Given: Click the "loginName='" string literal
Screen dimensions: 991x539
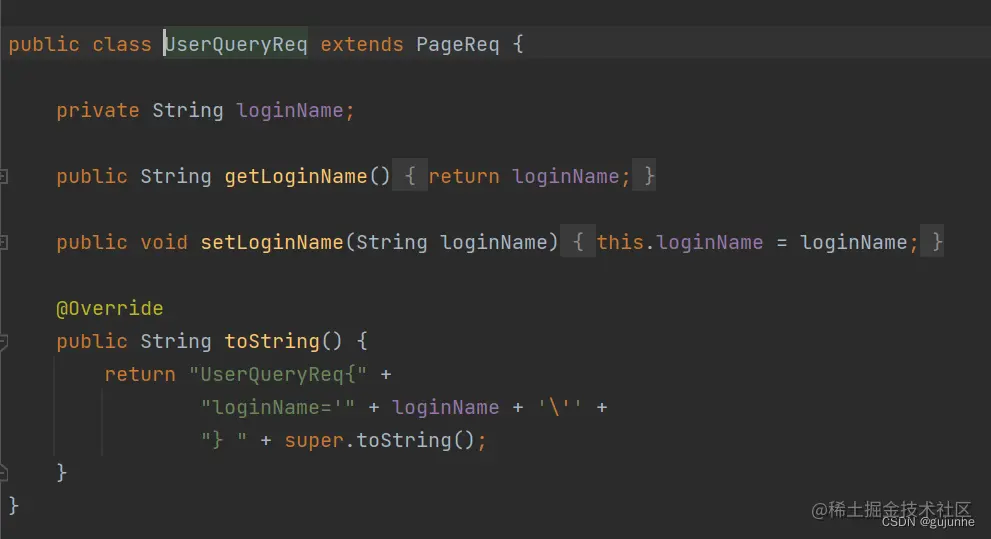Looking at the screenshot, I should (x=278, y=407).
